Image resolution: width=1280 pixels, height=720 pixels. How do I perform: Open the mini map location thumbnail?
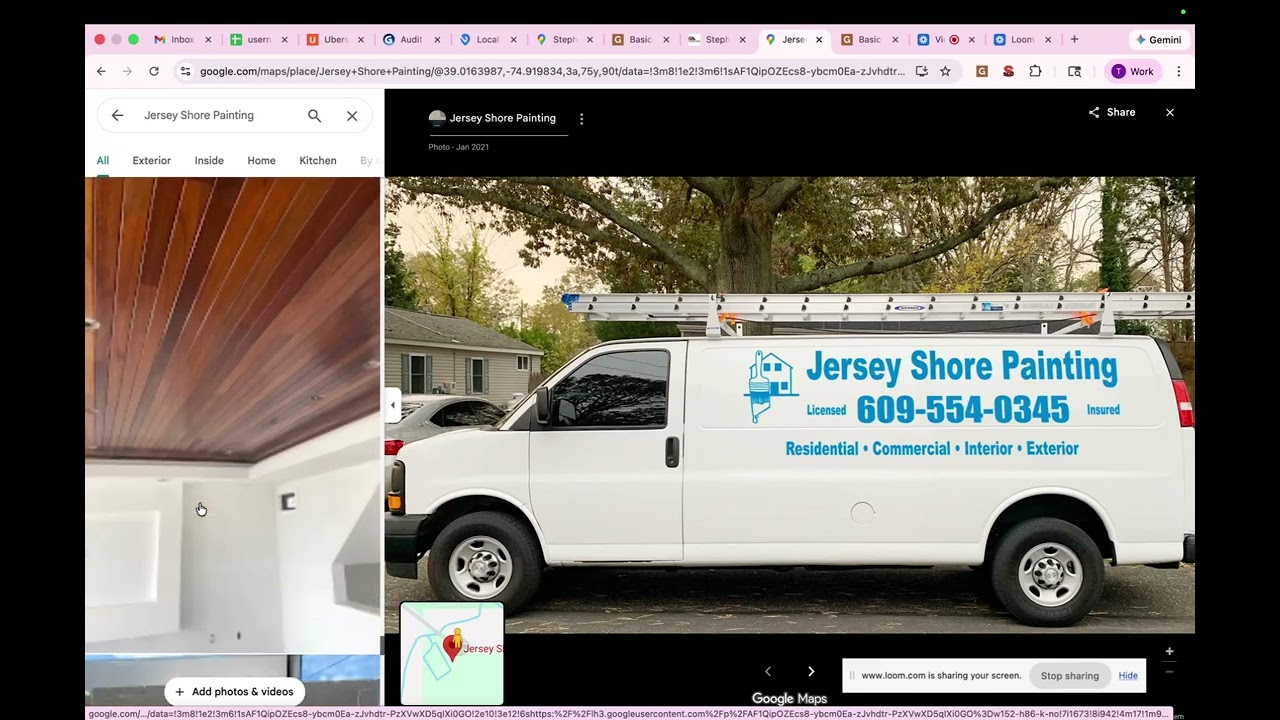coord(452,653)
